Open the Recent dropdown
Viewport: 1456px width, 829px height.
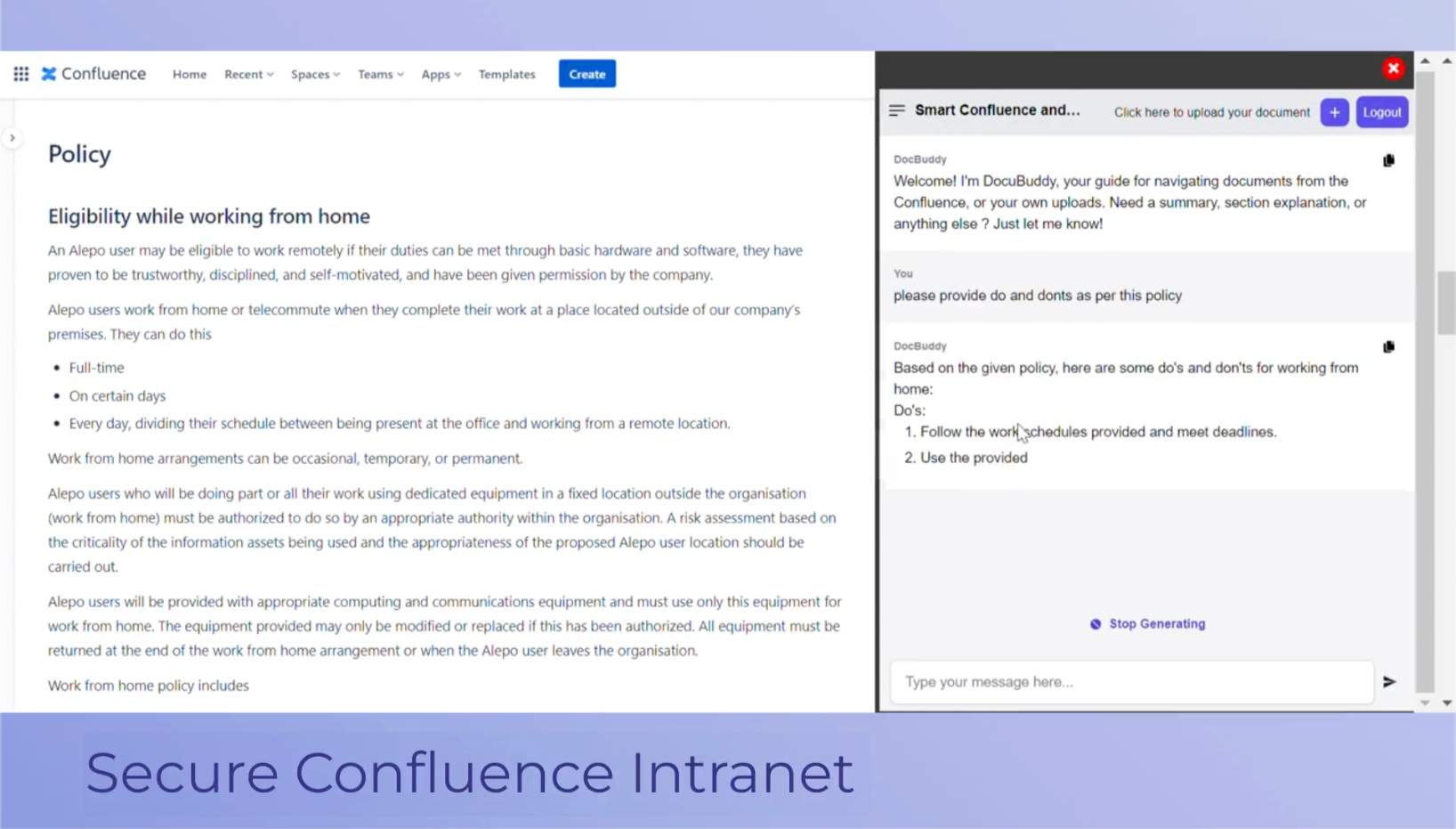point(248,74)
